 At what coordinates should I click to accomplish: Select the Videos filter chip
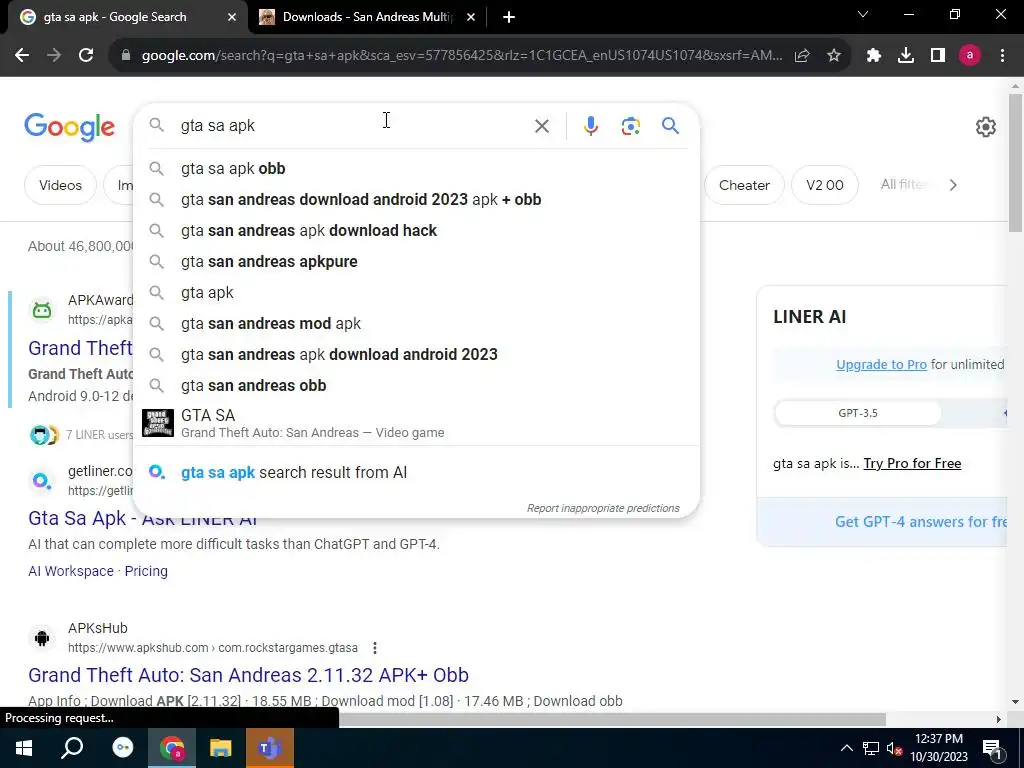coord(60,185)
